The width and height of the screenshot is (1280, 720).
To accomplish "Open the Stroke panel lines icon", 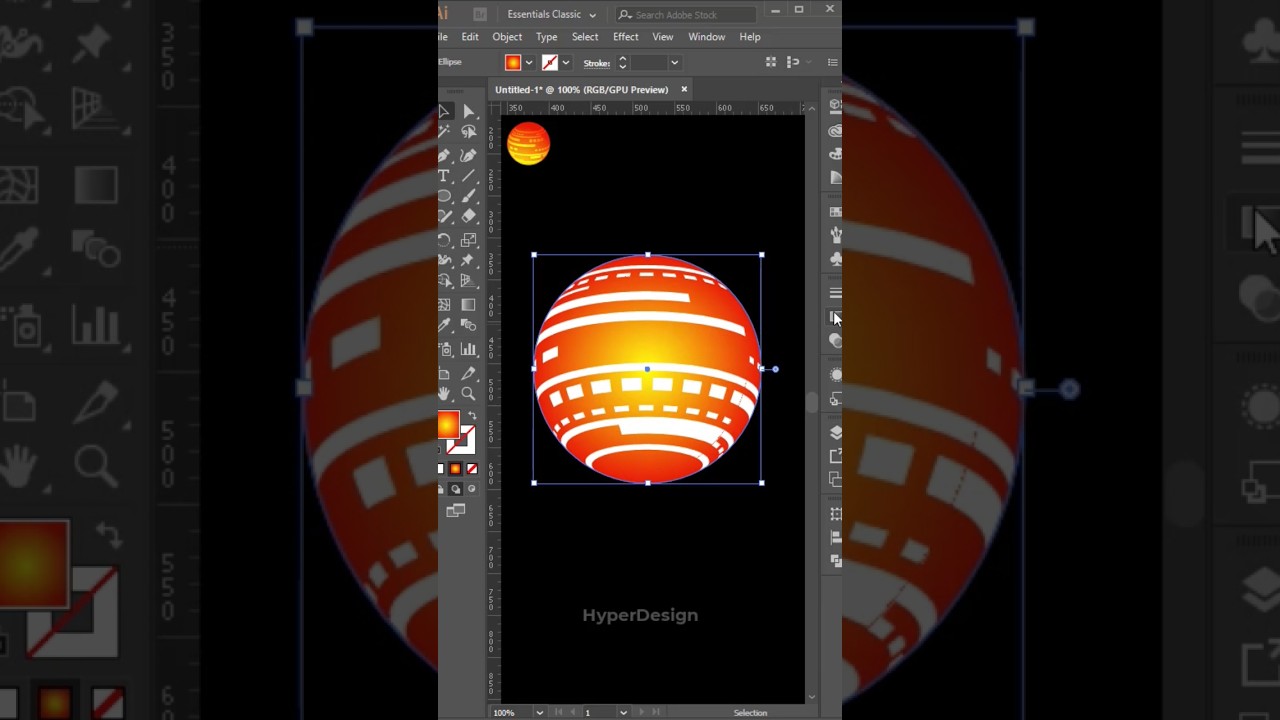I will click(836, 293).
